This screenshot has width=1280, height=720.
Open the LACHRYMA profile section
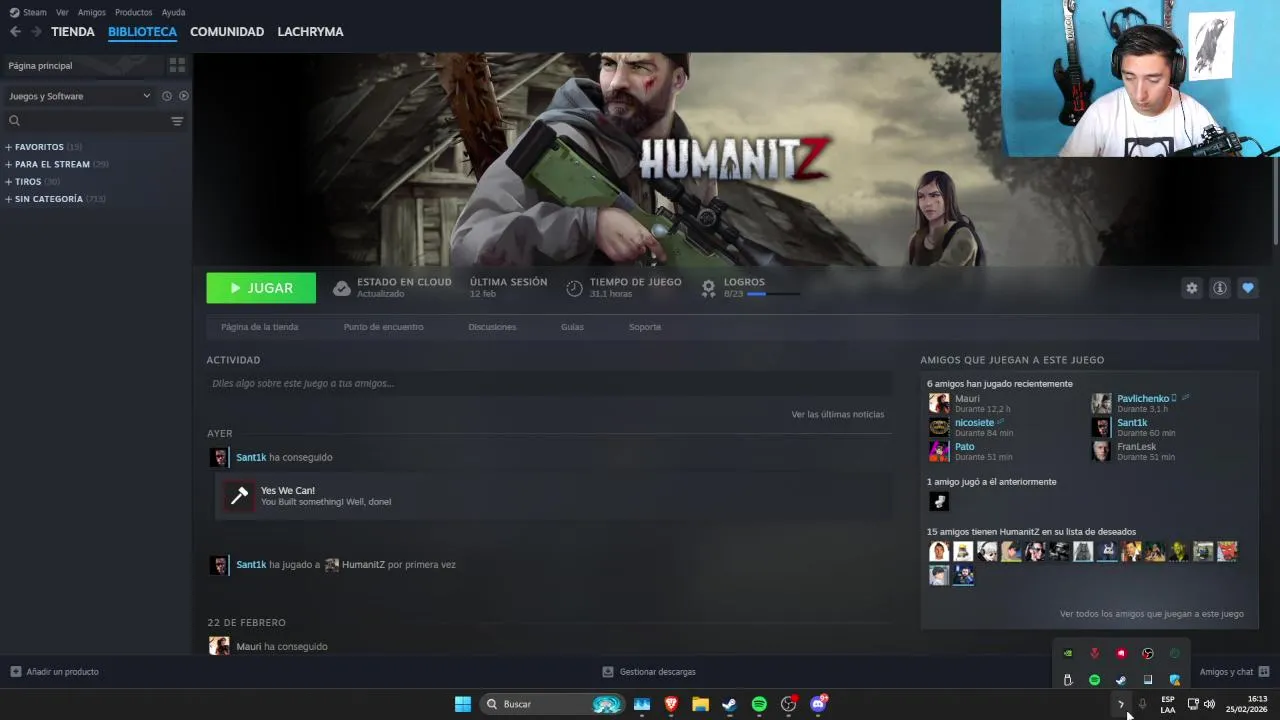coord(310,32)
